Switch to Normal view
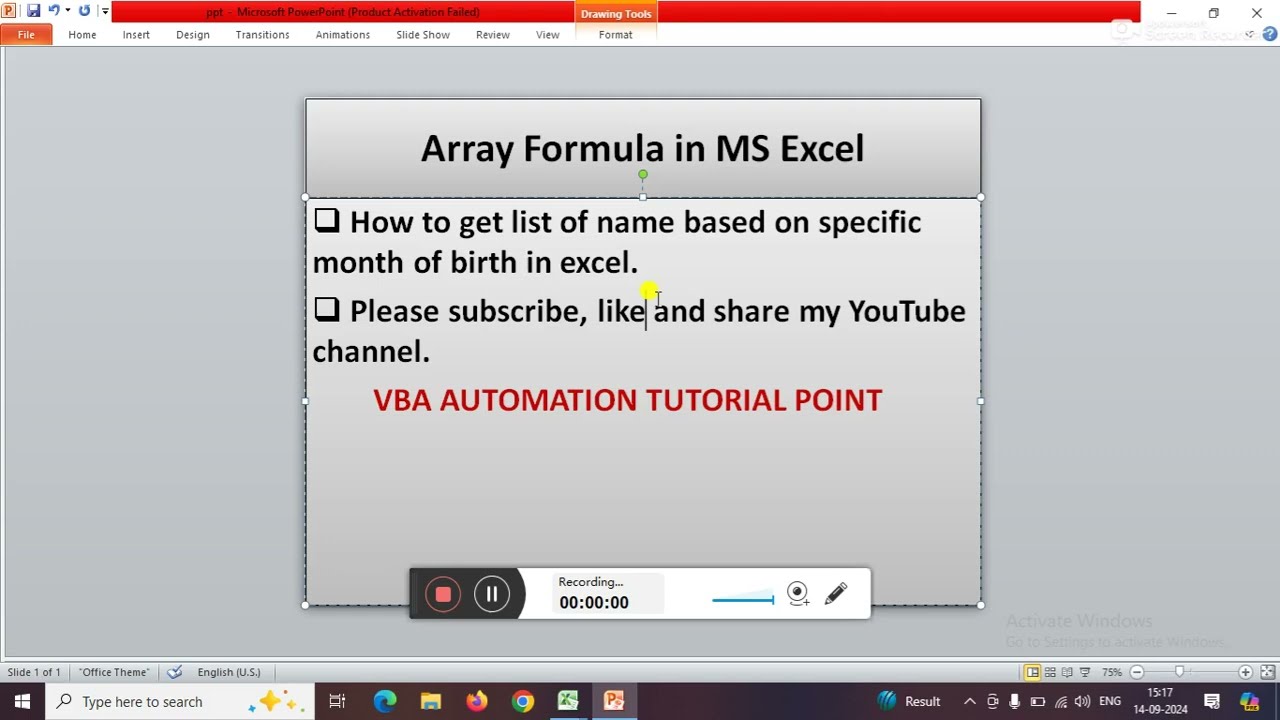Image resolution: width=1280 pixels, height=720 pixels. click(1033, 672)
